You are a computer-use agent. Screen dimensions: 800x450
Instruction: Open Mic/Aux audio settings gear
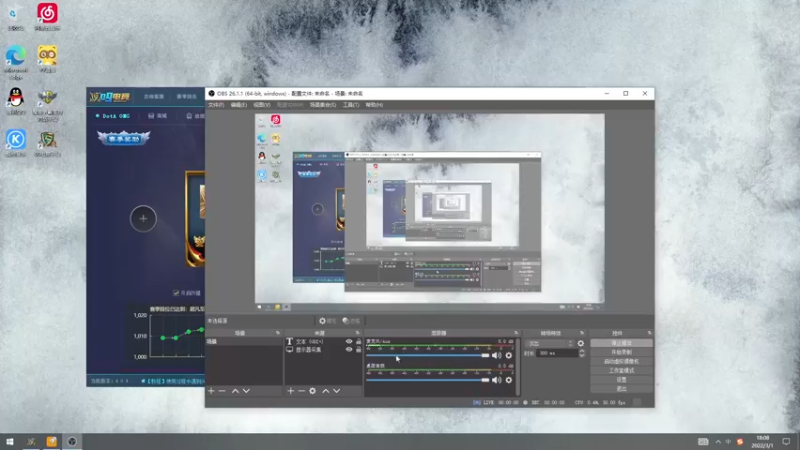(x=509, y=356)
